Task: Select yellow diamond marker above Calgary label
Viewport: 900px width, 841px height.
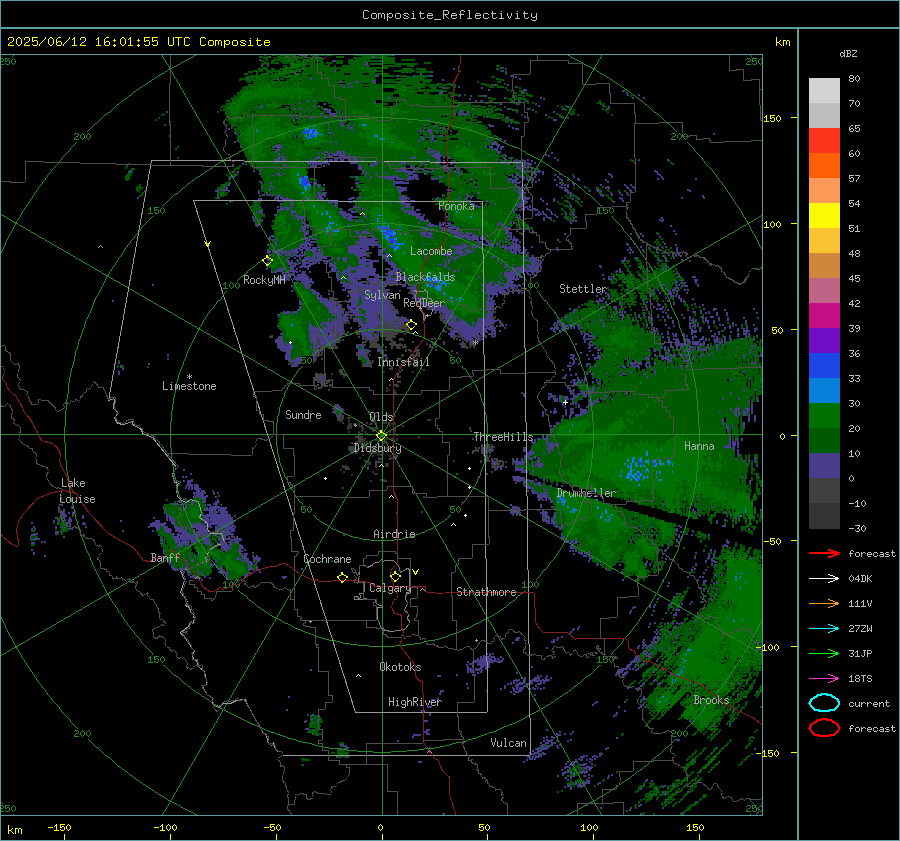Action: tap(395, 576)
